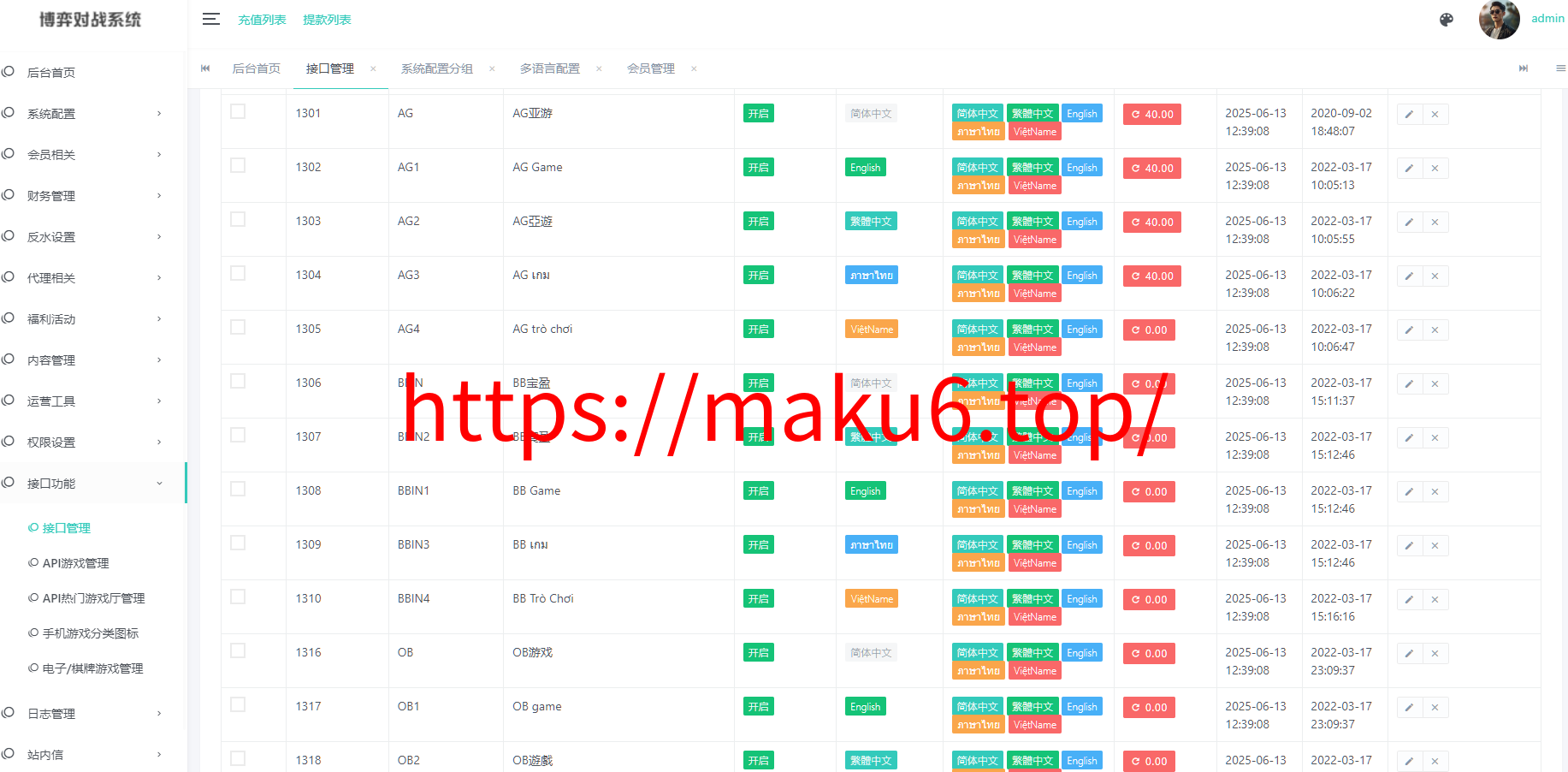Select checkbox for row 1316
This screenshot has width=1568, height=772.
coord(238,650)
